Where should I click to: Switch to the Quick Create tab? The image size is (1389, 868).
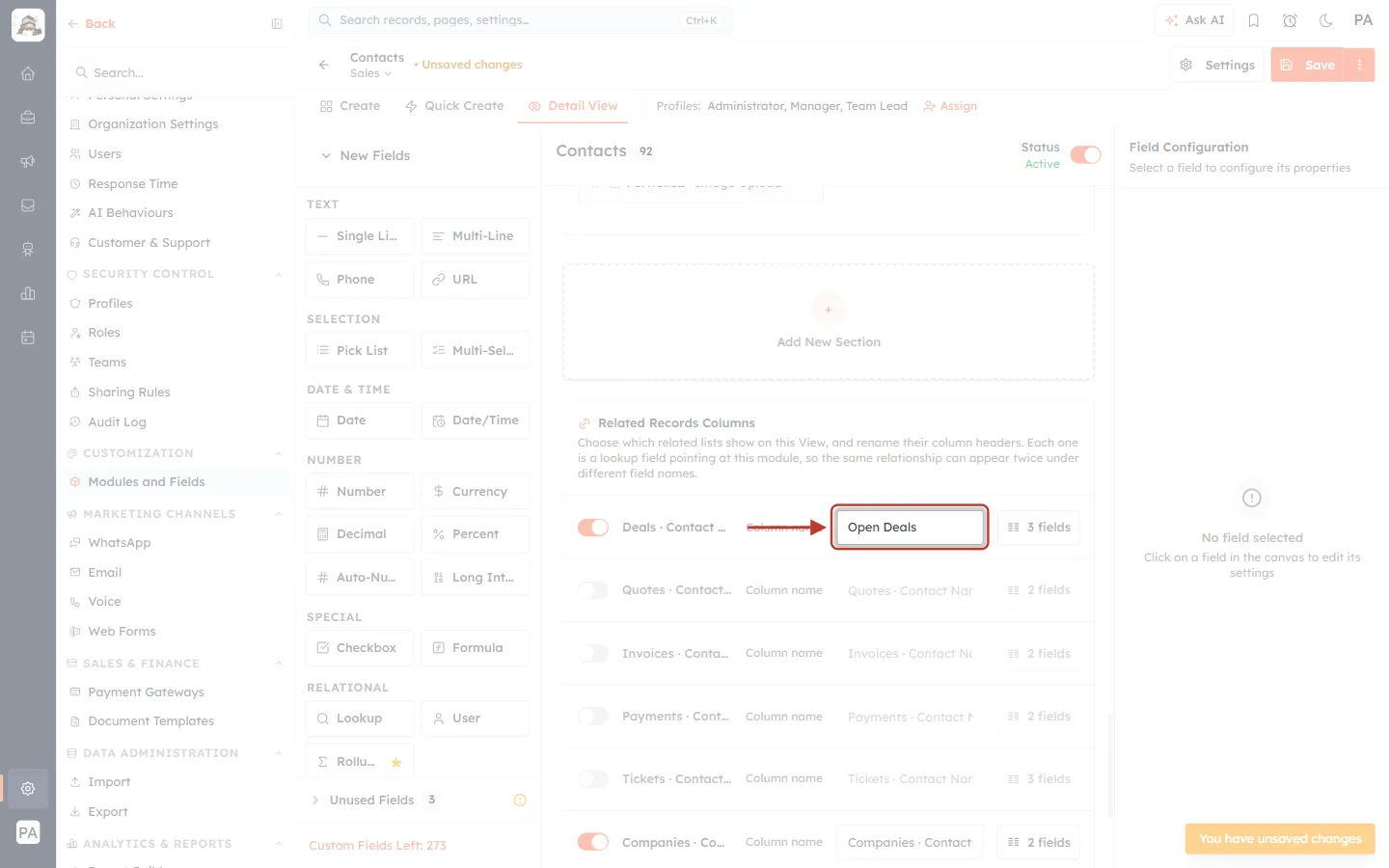[x=454, y=106]
